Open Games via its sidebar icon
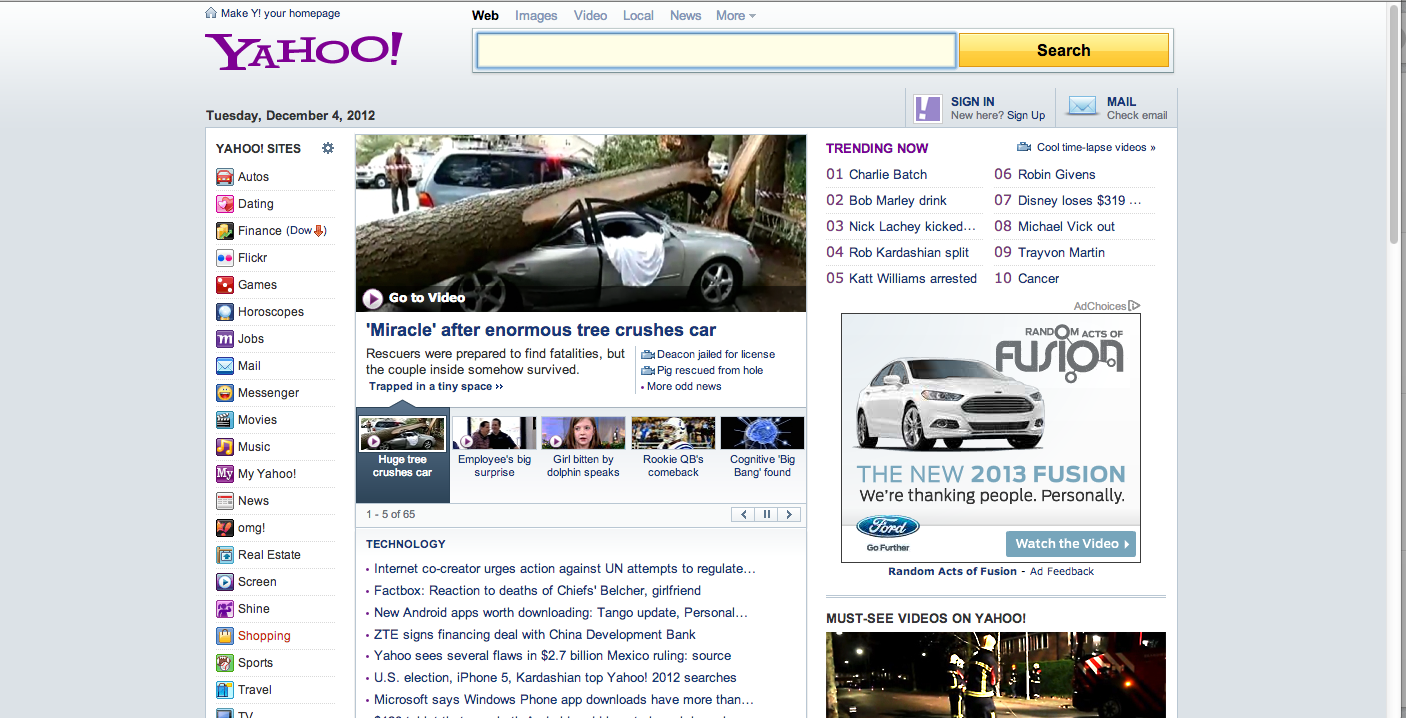The image size is (1406, 718). (x=226, y=284)
